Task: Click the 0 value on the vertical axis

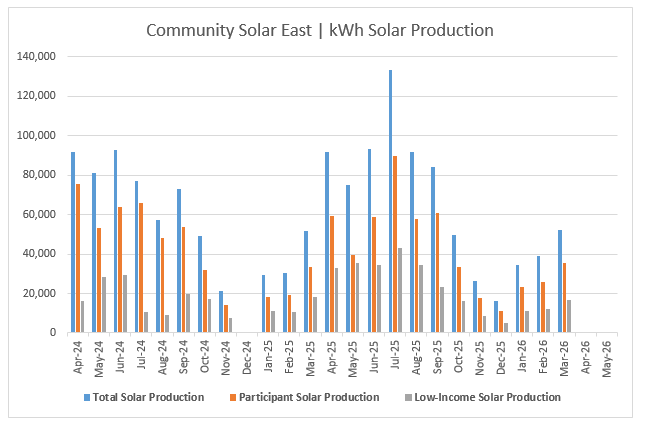Action: 55,333
